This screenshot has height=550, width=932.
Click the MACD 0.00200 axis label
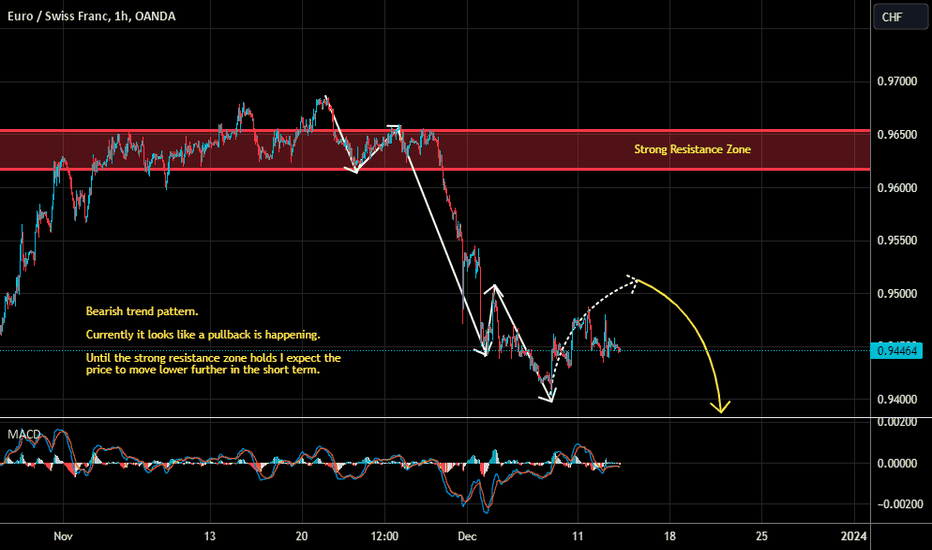click(897, 422)
